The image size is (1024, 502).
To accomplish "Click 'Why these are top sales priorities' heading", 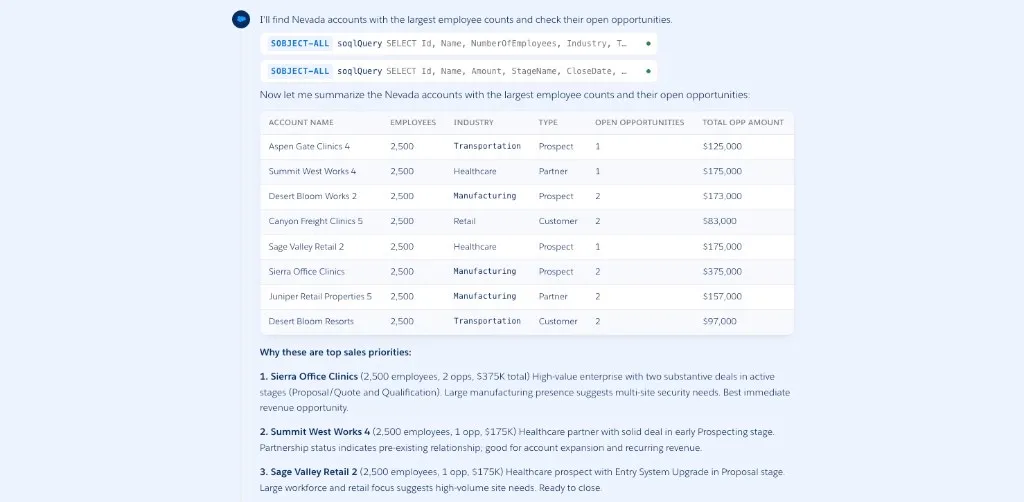I will pos(336,353).
